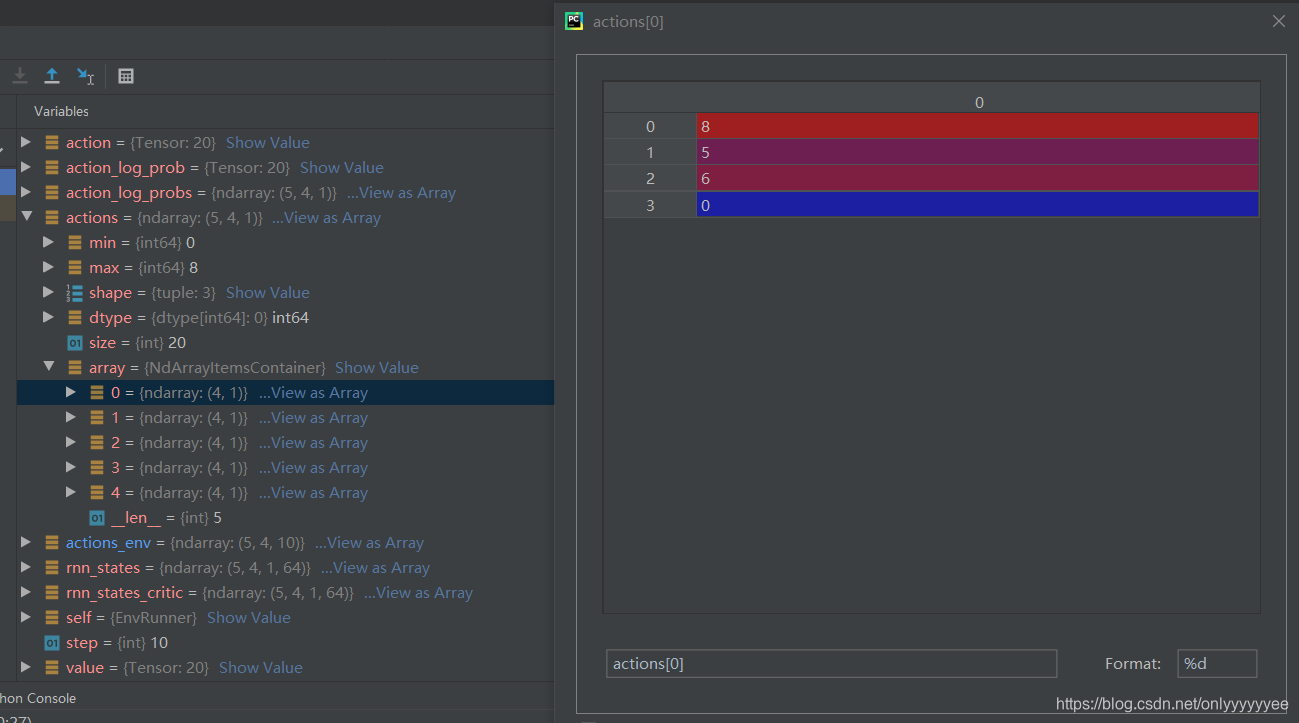
Task: View array element 1 as Array
Action: tap(313, 418)
